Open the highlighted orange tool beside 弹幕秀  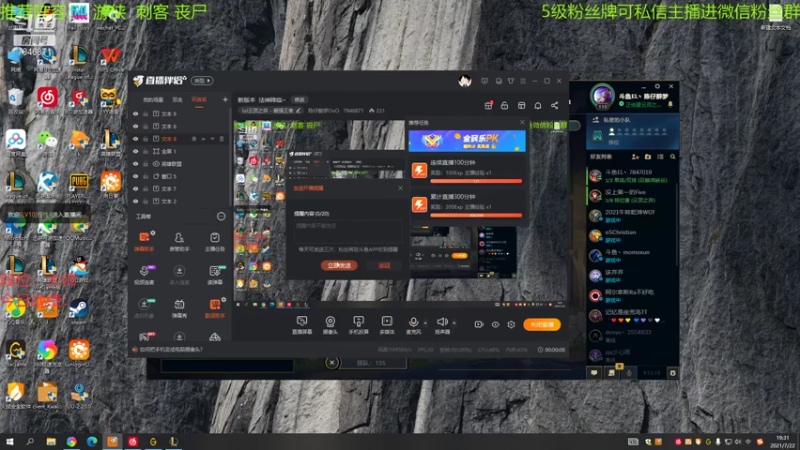(x=215, y=308)
